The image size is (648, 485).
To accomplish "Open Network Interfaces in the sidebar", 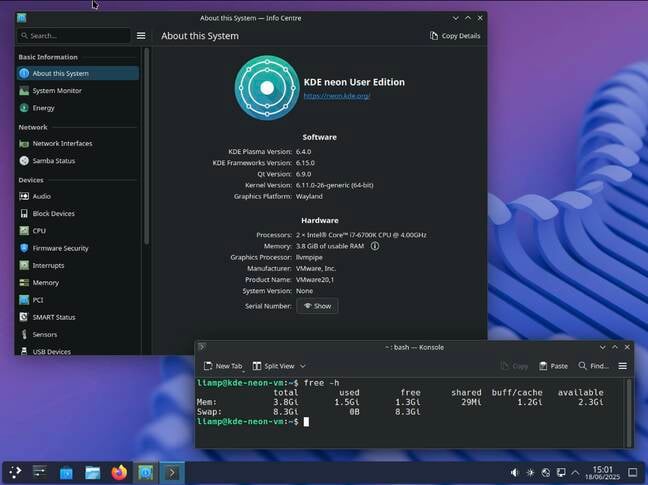I will point(78,143).
